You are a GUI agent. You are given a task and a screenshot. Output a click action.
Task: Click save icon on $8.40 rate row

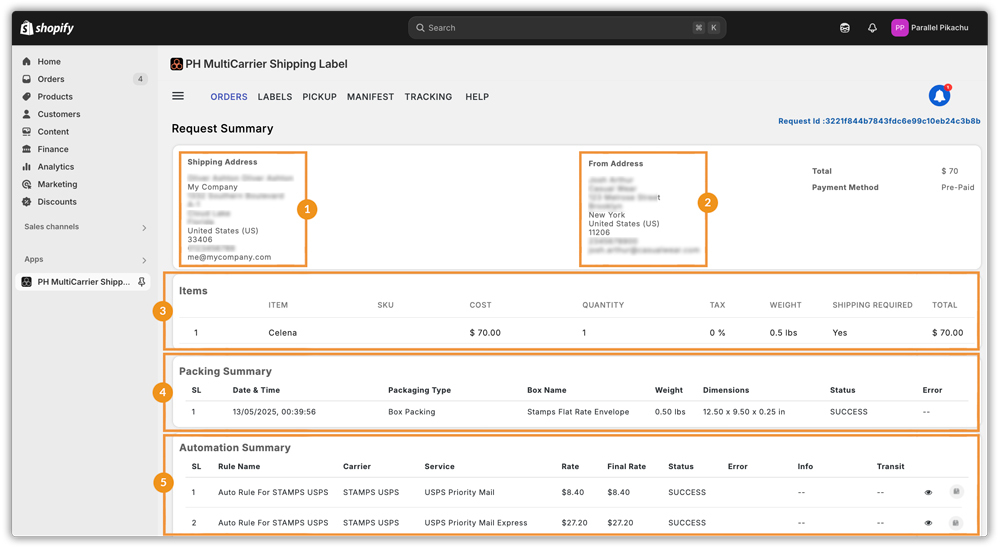[956, 492]
